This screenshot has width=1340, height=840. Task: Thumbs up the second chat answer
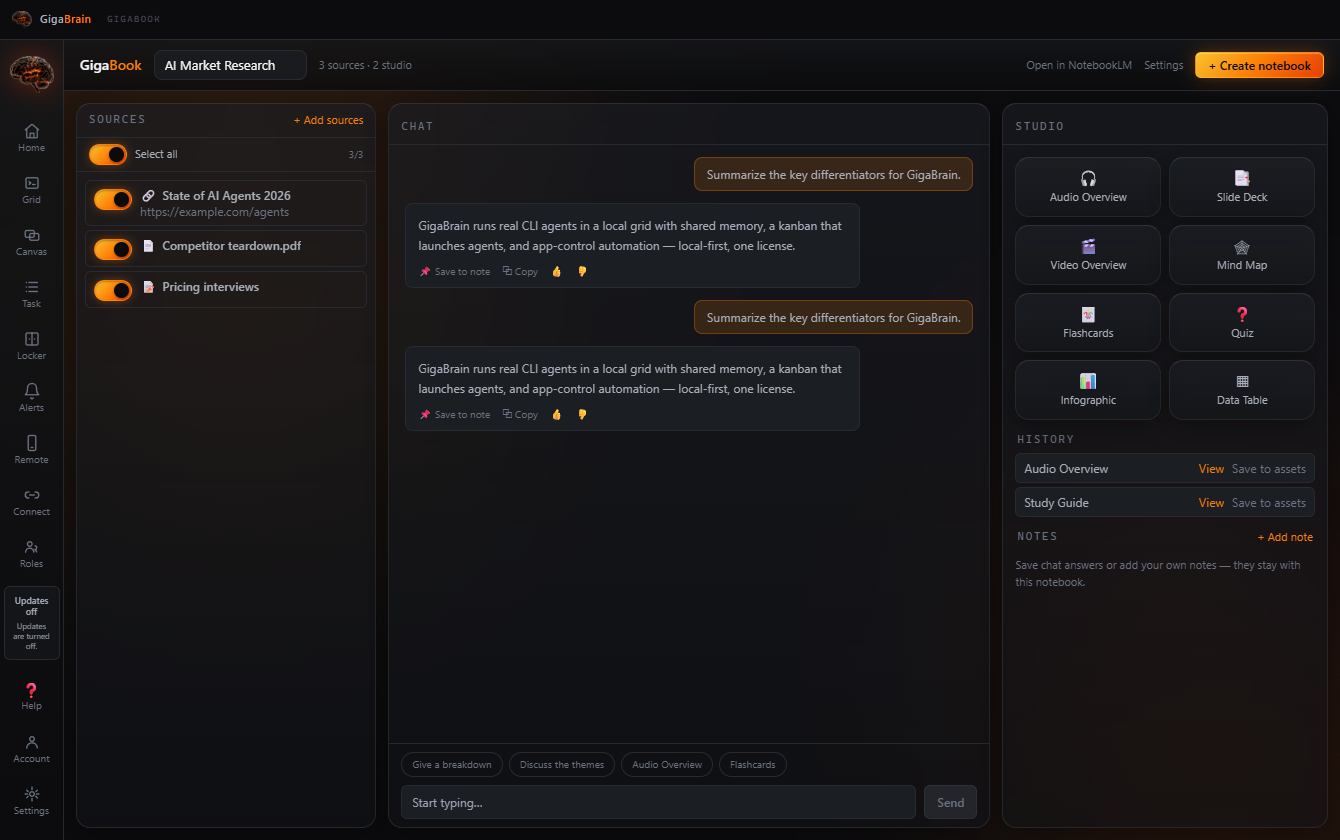pos(557,414)
